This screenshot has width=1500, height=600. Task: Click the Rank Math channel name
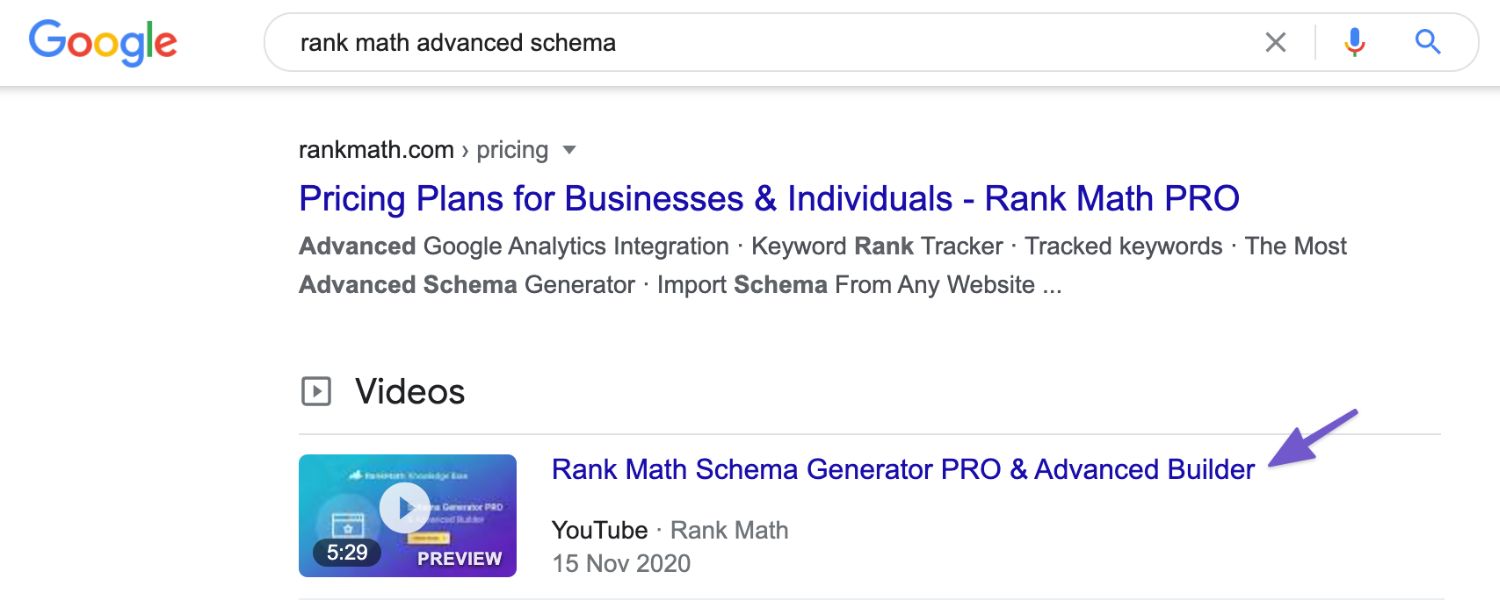click(729, 530)
